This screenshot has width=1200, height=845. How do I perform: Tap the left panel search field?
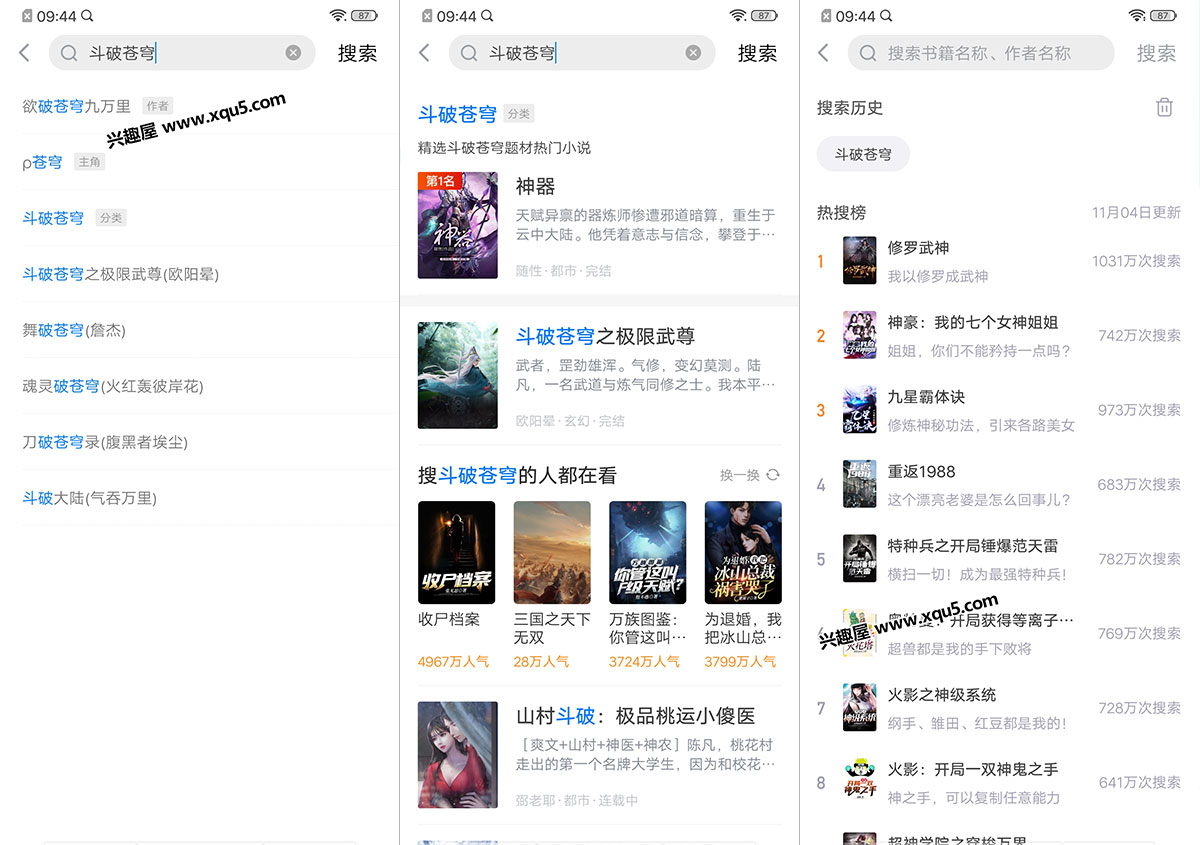182,53
